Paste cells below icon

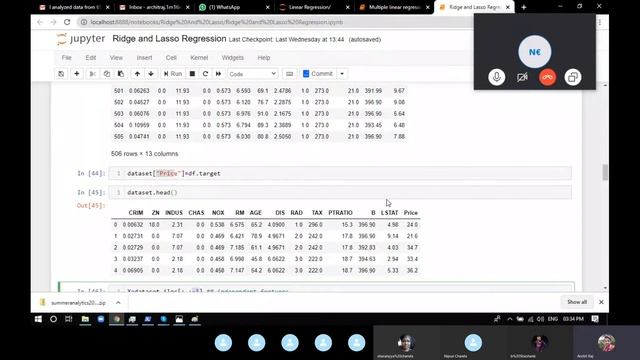(x=121, y=74)
